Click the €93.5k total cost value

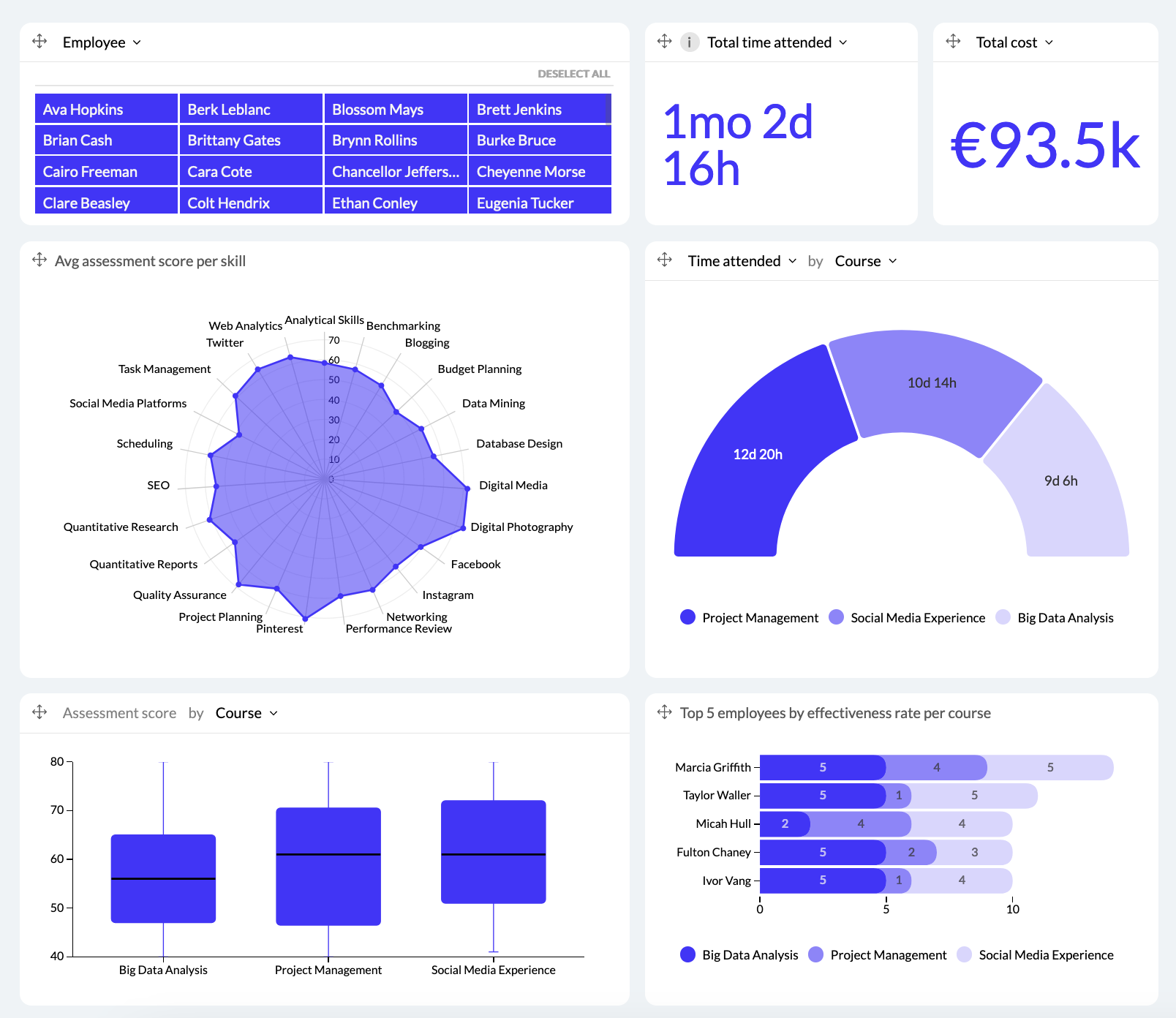(1045, 146)
